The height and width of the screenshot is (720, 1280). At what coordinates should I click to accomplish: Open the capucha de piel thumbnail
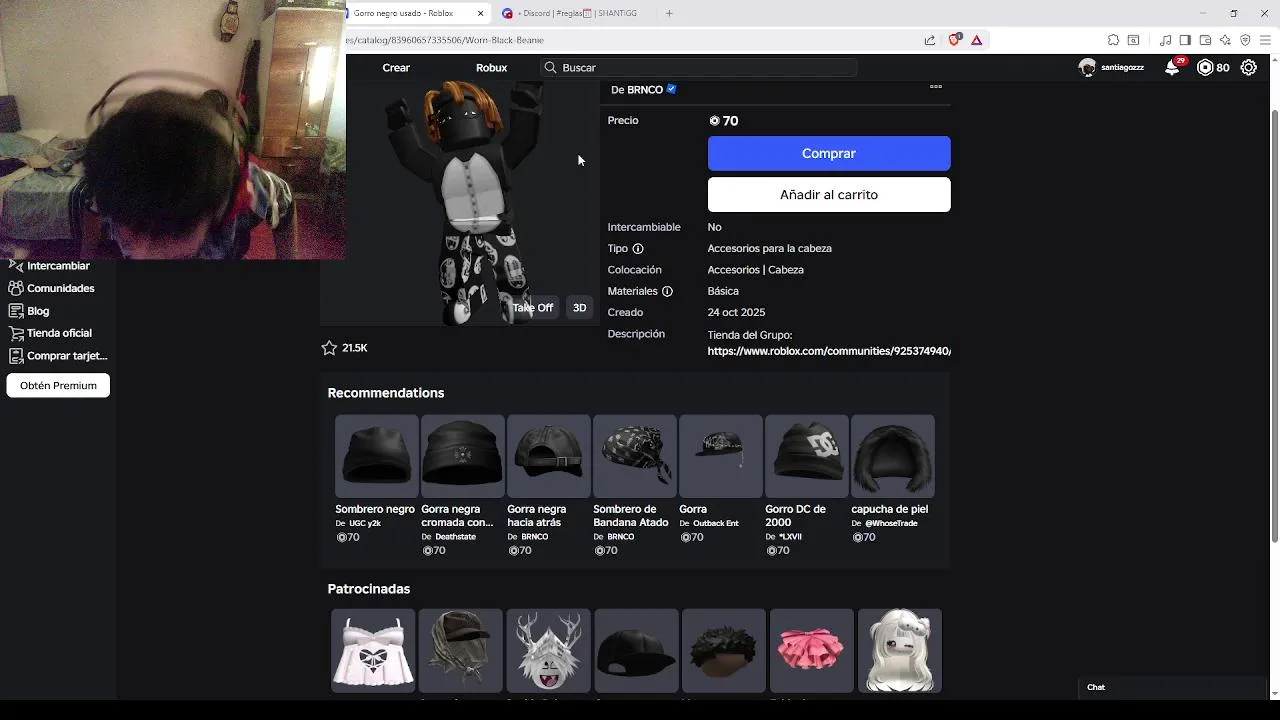(x=892, y=456)
